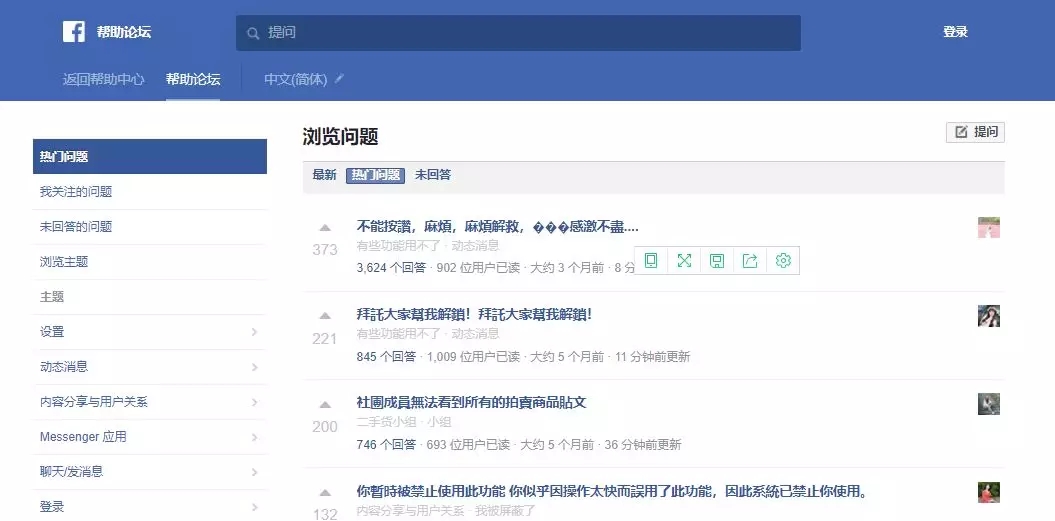Click the text 11 分钟前更新
Screen dimensions: 1055x521
[x=653, y=357]
